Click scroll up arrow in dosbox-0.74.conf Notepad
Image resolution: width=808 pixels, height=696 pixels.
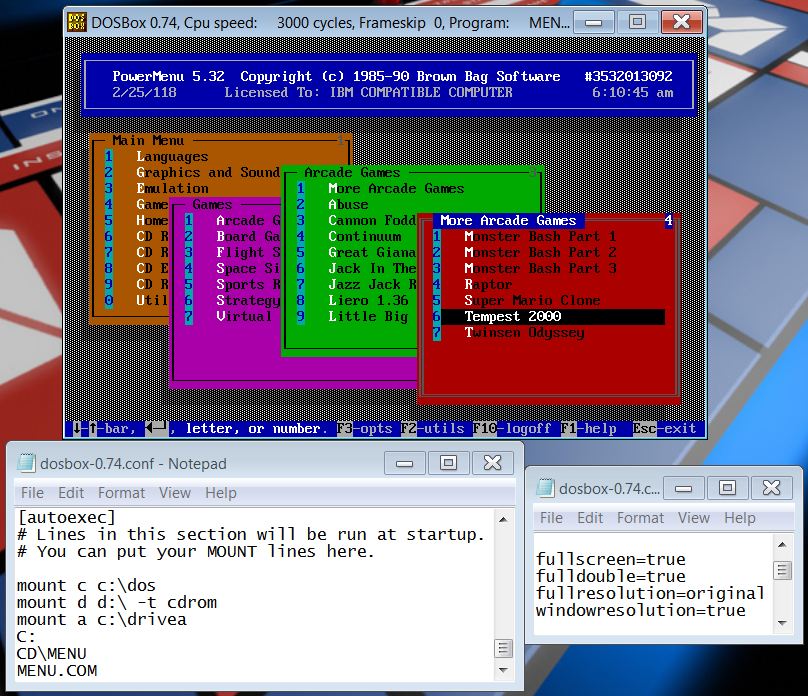pyautogui.click(x=503, y=519)
